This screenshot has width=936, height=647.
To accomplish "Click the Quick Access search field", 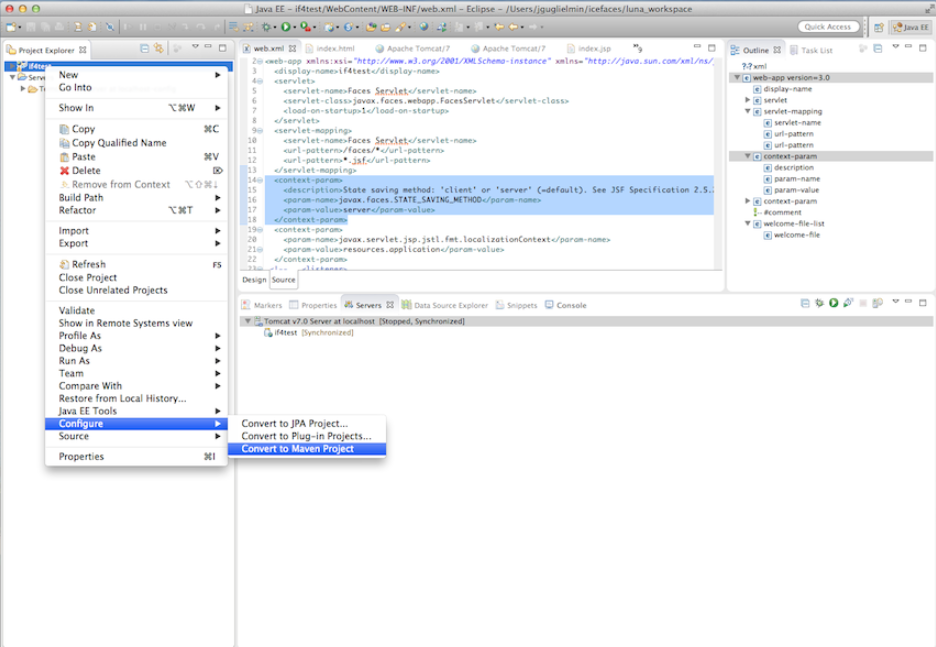I will (x=828, y=27).
